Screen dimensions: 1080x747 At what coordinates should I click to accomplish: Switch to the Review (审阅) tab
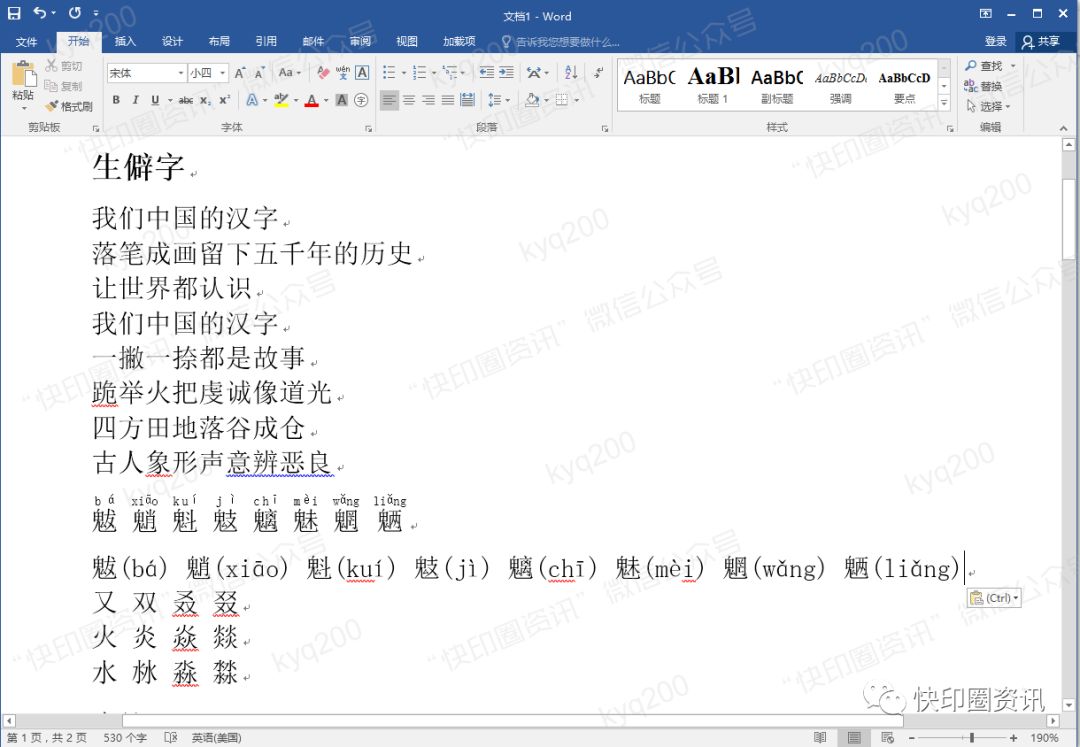[360, 41]
